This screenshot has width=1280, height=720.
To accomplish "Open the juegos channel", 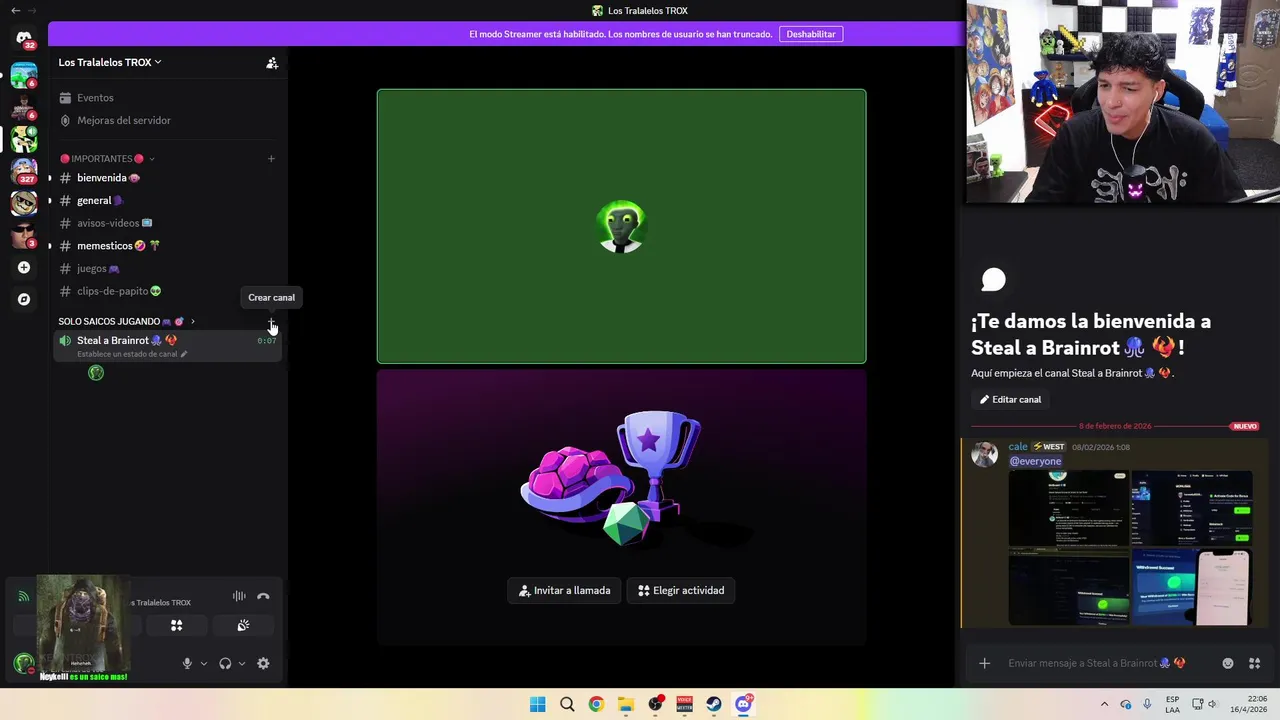I will [x=168, y=268].
